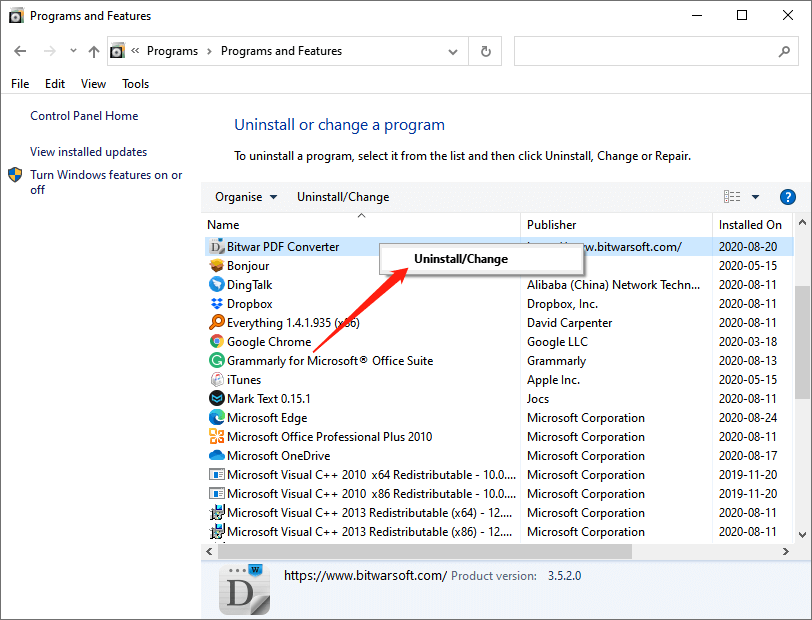Select the Bonjour program icon
The width and height of the screenshot is (812, 620).
pos(214,265)
